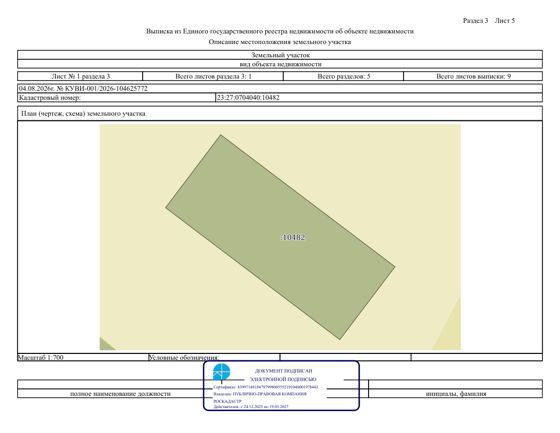Select the 'Действителен:' validity dates line
The image size is (560, 433).
tap(251, 407)
